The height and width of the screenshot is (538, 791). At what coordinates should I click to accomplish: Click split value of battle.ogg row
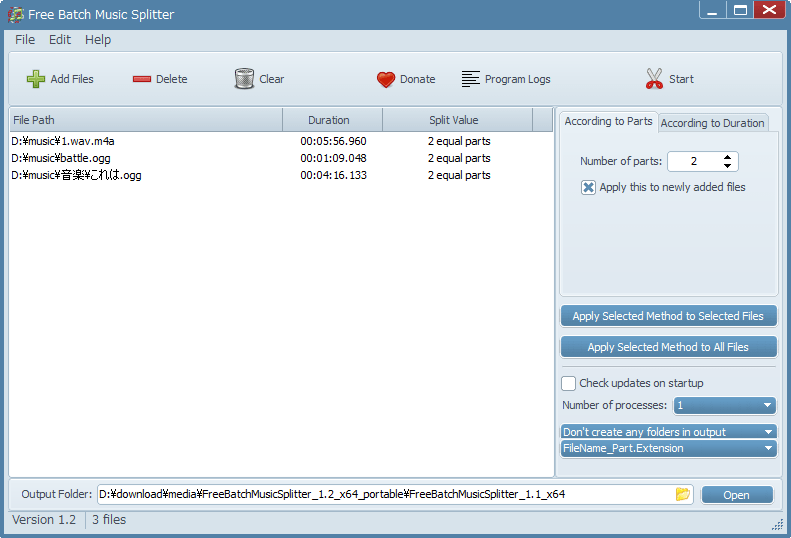(459, 158)
